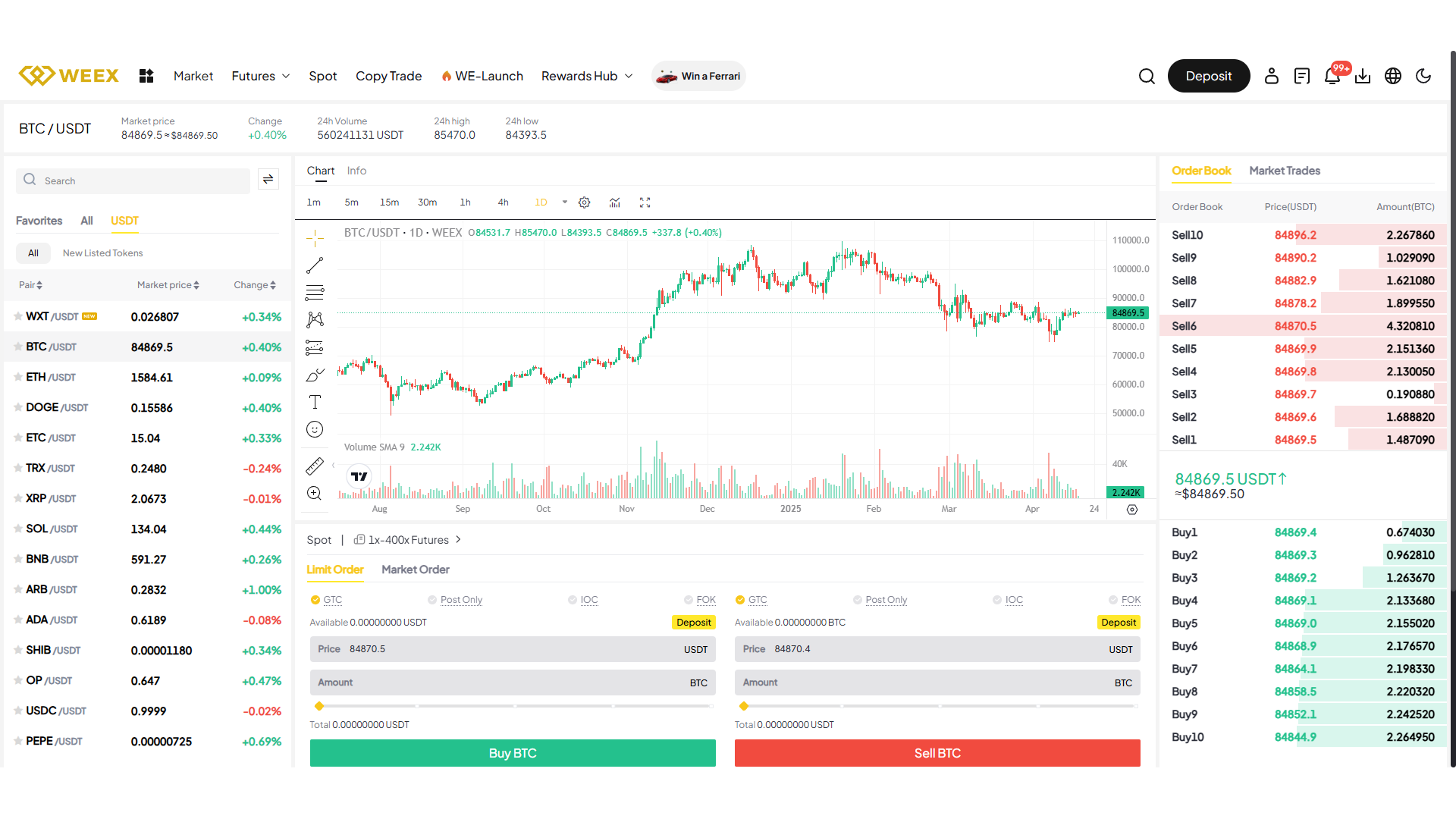Collapse the volume indicator pane arrow
Image resolution: width=1456 pixels, height=819 pixels.
pos(334,466)
